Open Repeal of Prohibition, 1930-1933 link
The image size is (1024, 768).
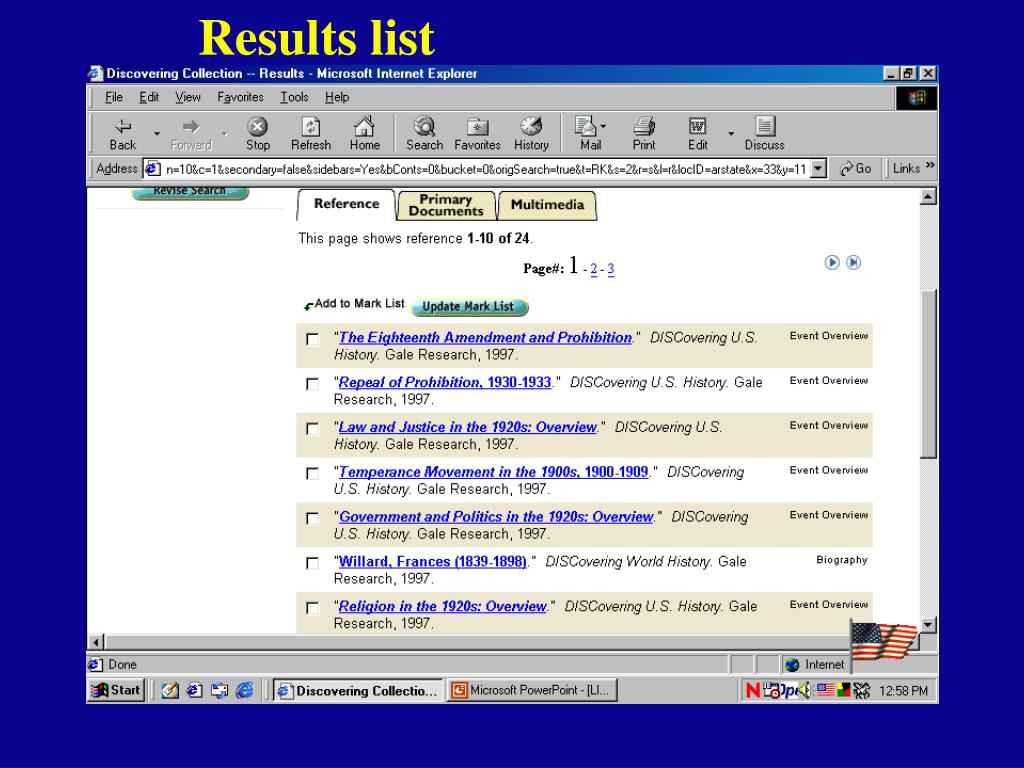(445, 382)
